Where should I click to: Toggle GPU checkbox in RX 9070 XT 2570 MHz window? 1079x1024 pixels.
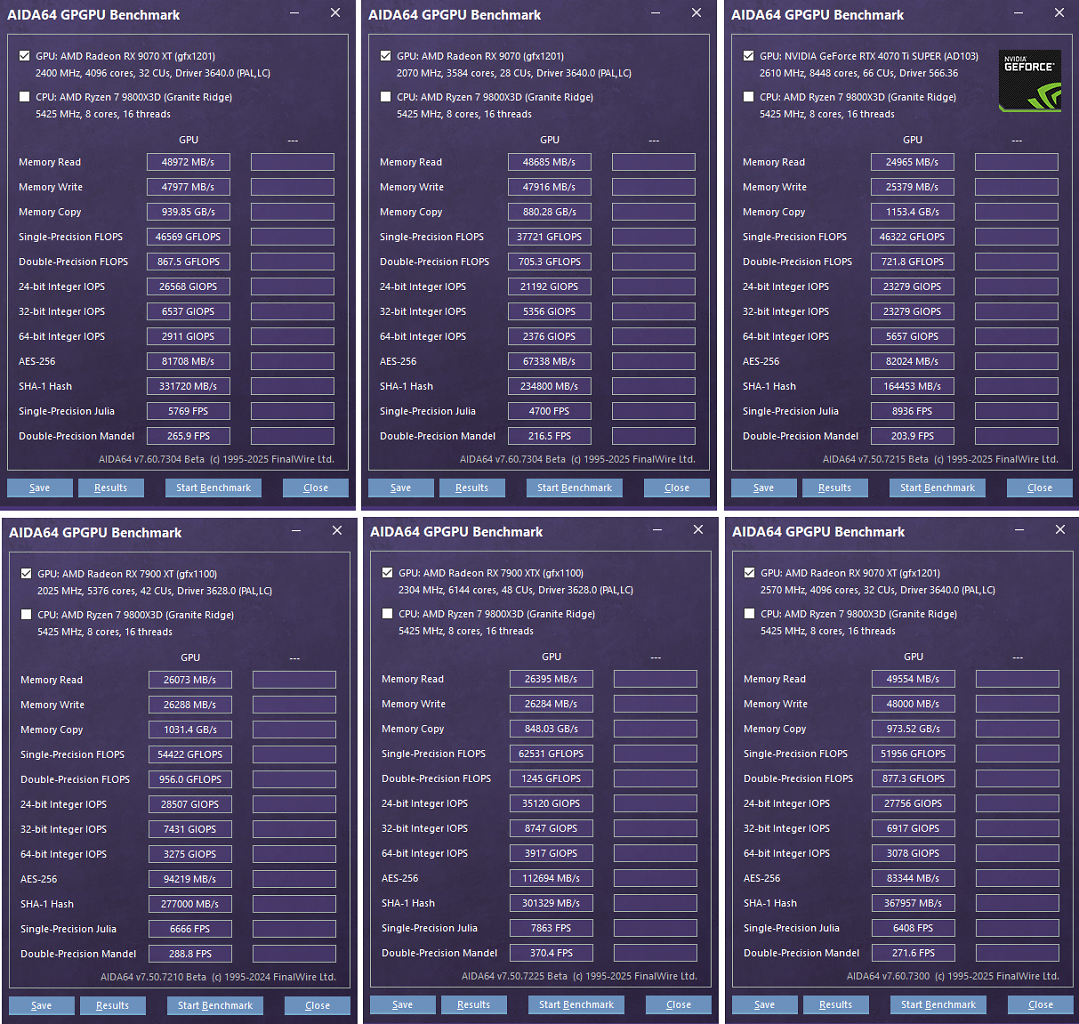click(x=749, y=573)
